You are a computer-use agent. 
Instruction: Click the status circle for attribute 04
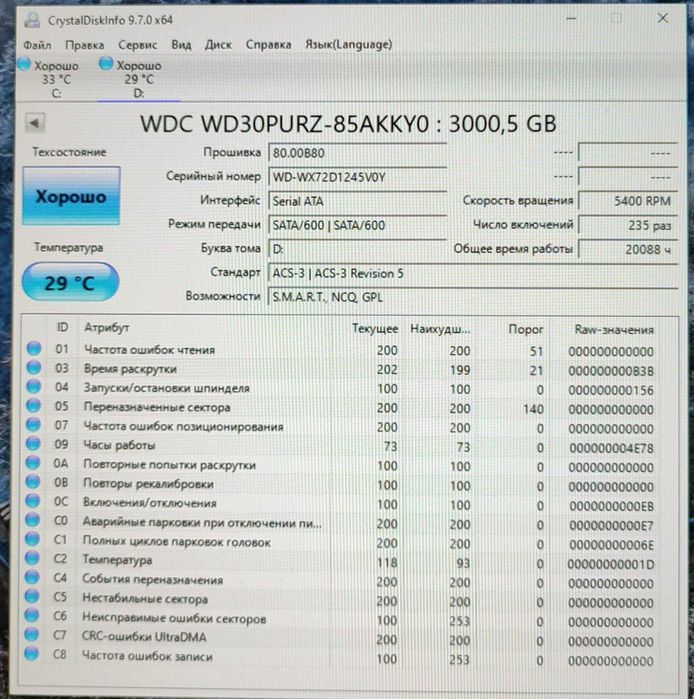tap(33, 387)
